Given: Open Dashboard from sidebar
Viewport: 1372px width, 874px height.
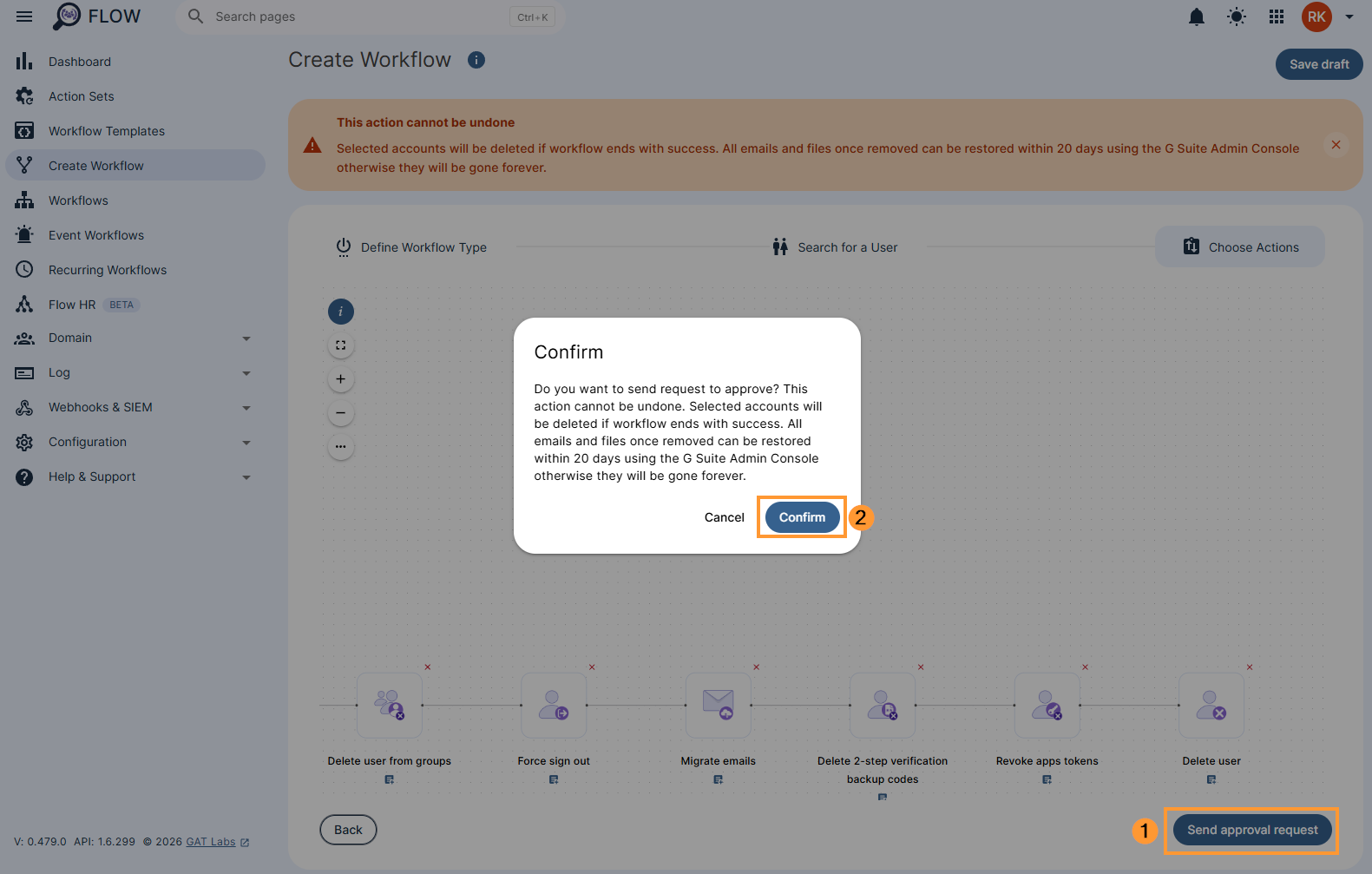Looking at the screenshot, I should (x=135, y=62).
